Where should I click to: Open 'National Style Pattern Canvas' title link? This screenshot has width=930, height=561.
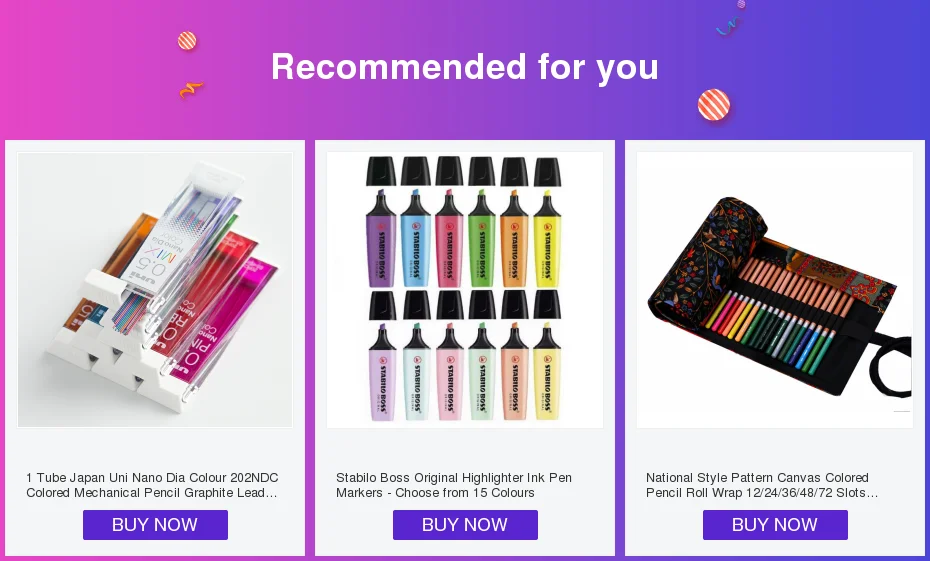point(762,485)
